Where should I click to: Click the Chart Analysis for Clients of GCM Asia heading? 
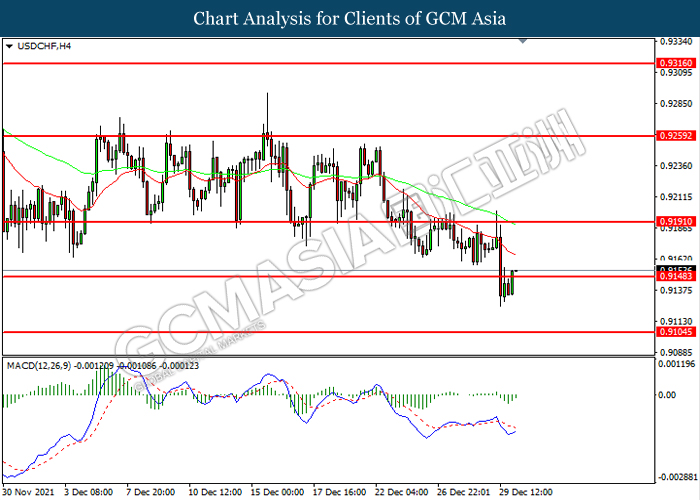click(350, 18)
